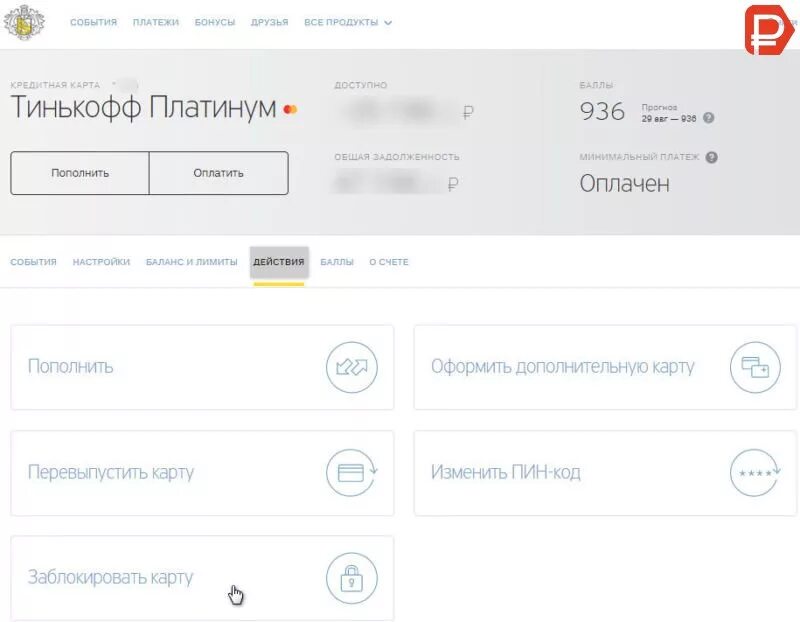Open the Пополнить action card
The image size is (800, 622).
[x=202, y=367]
